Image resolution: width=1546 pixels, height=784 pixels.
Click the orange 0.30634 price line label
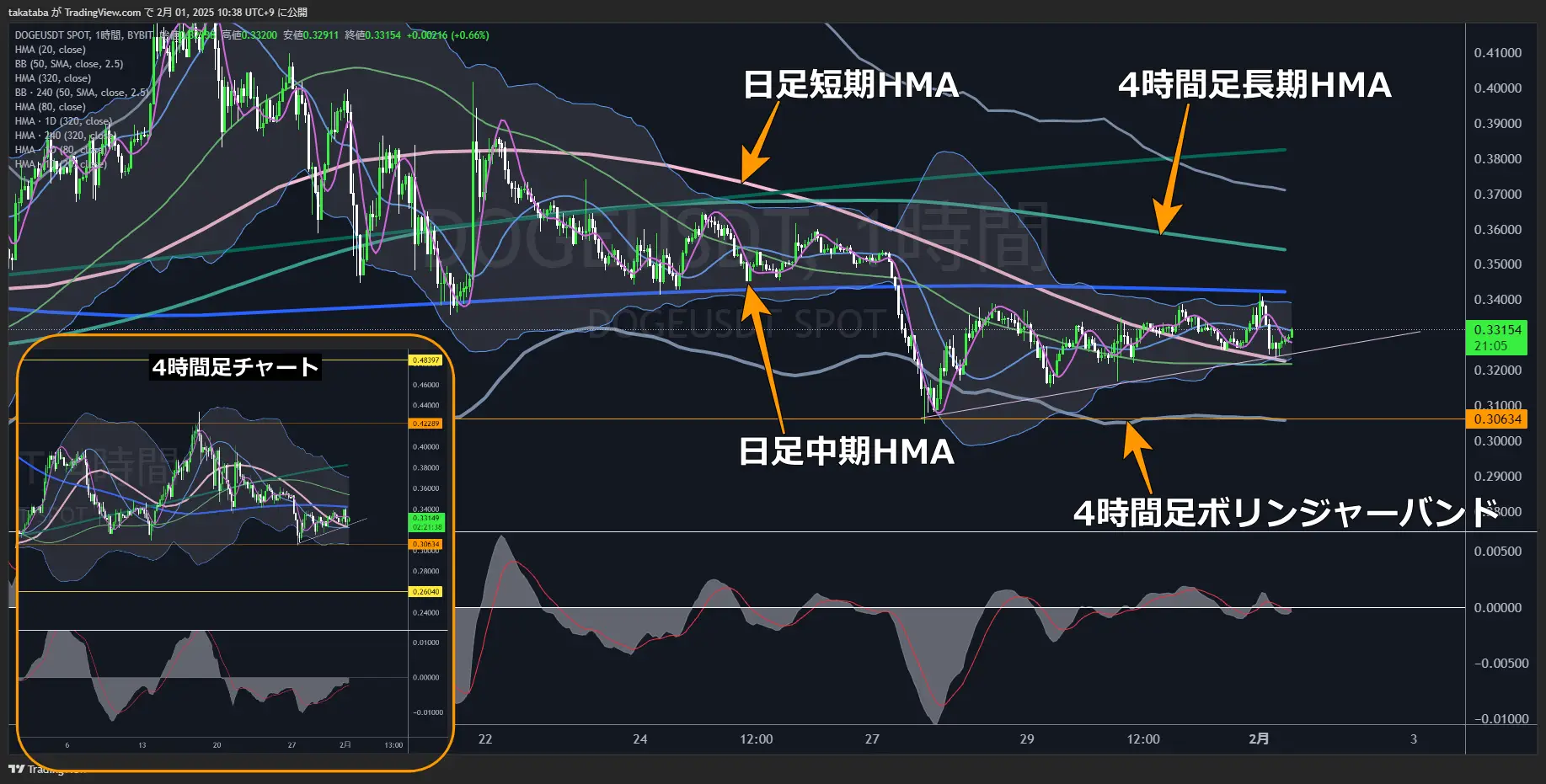coord(1498,419)
